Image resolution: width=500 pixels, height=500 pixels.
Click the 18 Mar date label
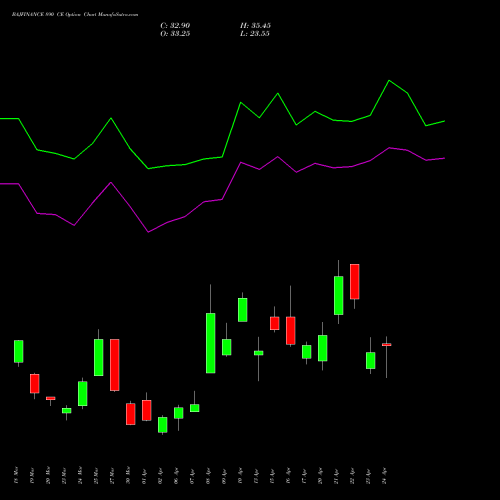point(16,475)
